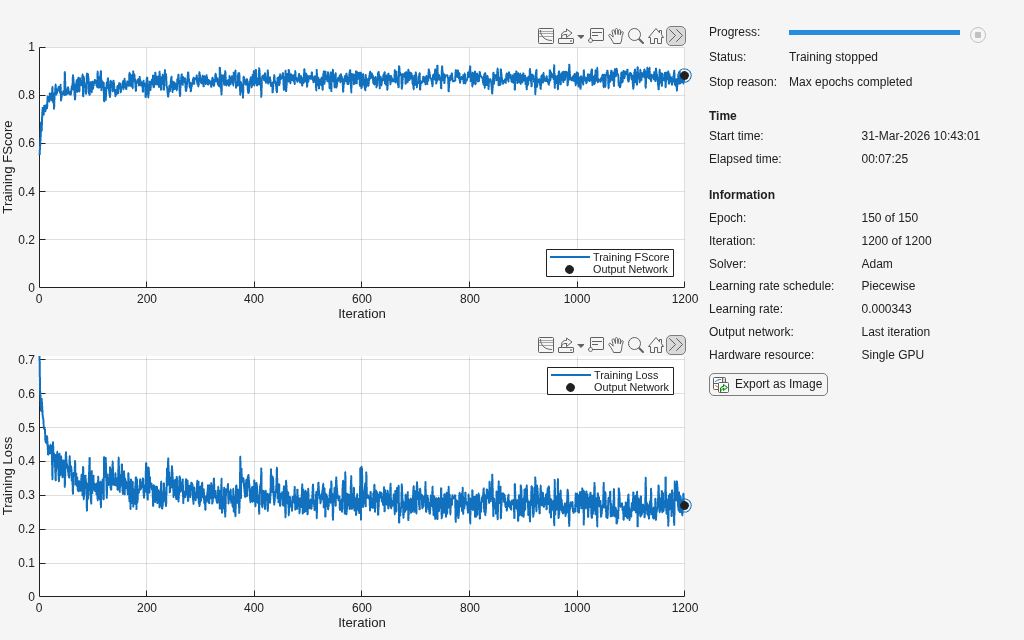
Task: Open export dropdown arrow above Loss plot
Action: tap(581, 345)
